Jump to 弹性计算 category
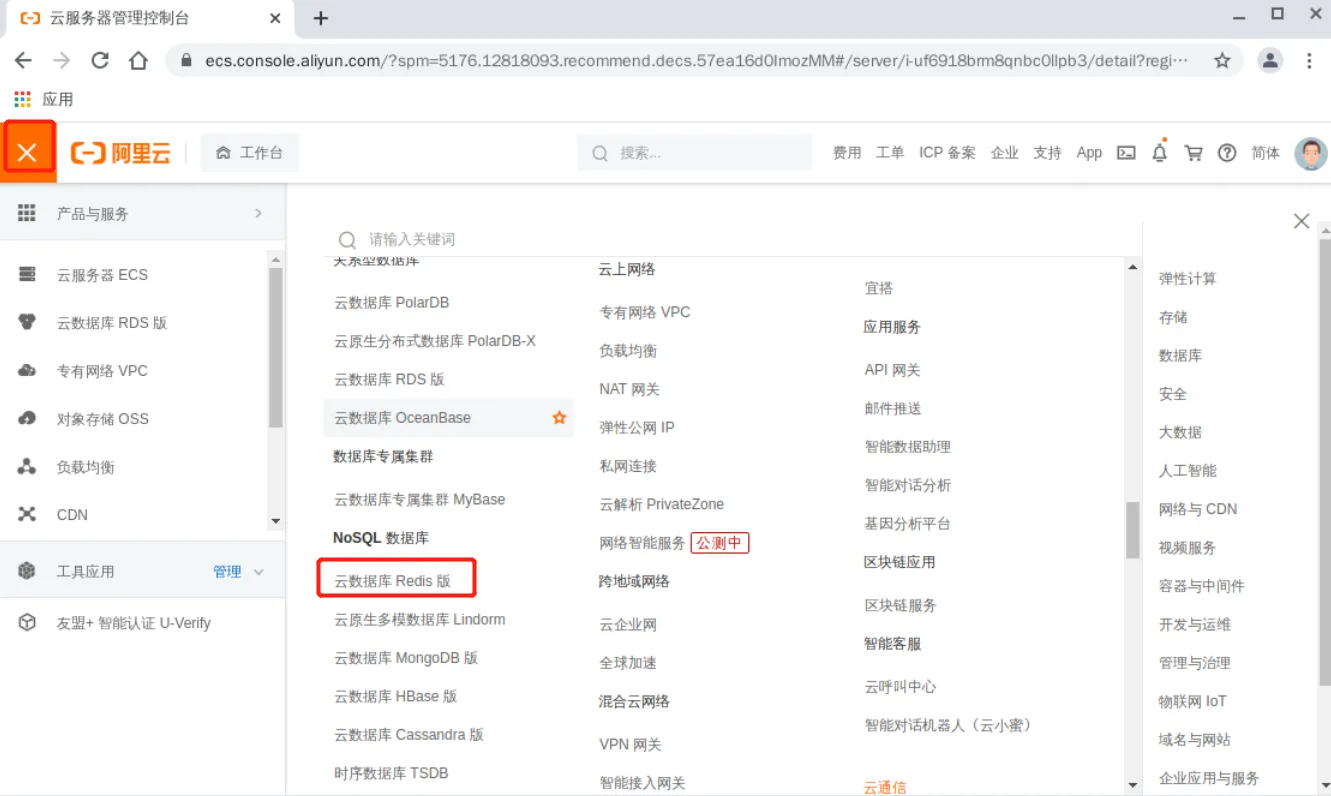This screenshot has width=1331, height=796. tap(1188, 279)
